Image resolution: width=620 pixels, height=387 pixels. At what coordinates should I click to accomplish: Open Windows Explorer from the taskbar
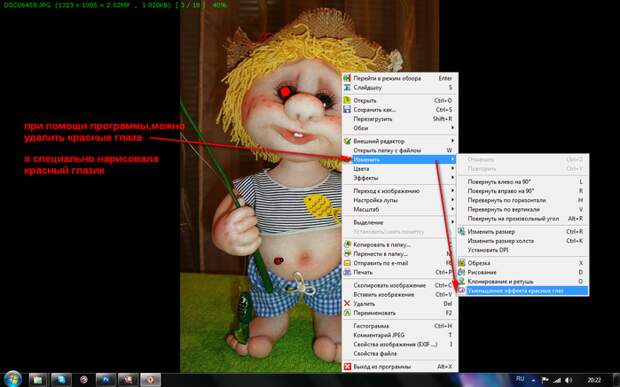point(38,380)
